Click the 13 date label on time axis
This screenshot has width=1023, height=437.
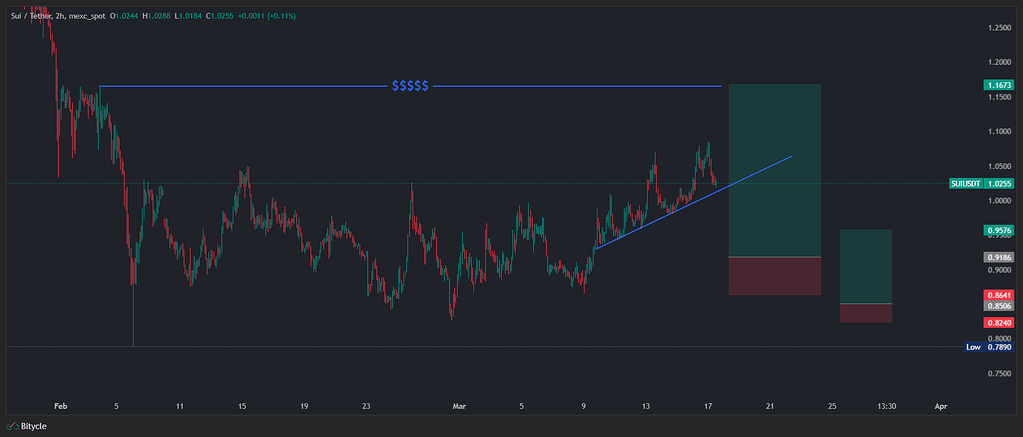point(646,406)
